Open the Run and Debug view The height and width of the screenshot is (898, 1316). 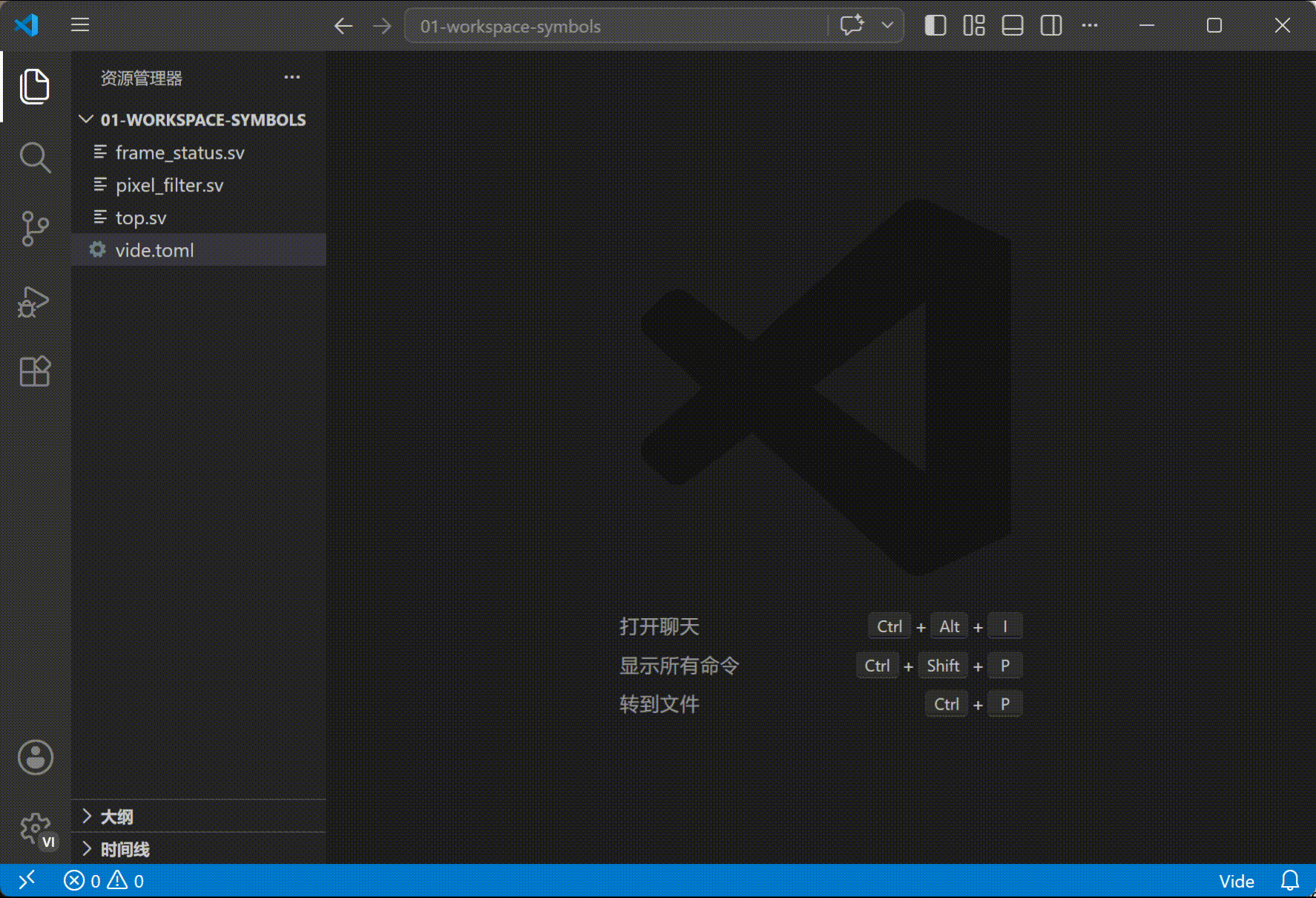(35, 301)
